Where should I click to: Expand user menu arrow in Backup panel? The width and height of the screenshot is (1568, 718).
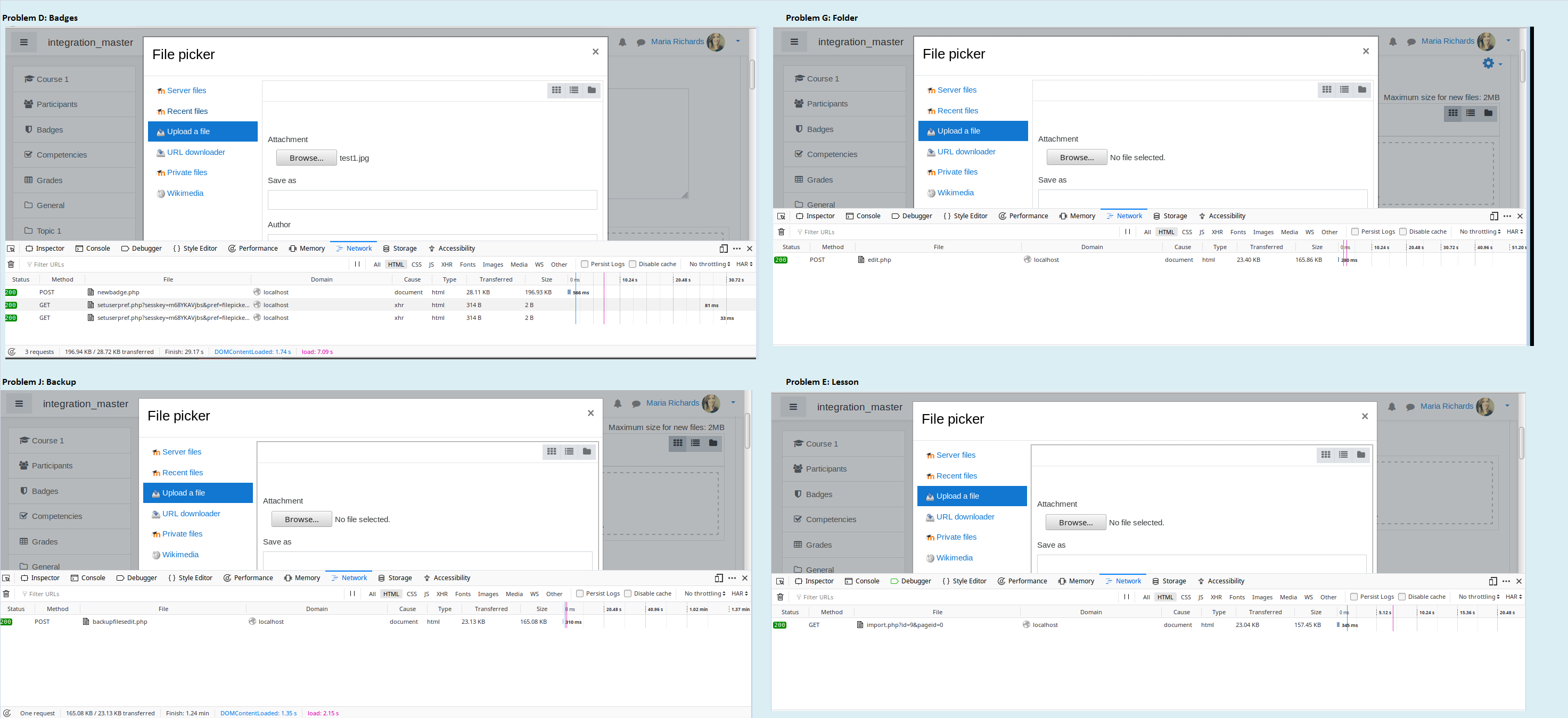point(733,402)
